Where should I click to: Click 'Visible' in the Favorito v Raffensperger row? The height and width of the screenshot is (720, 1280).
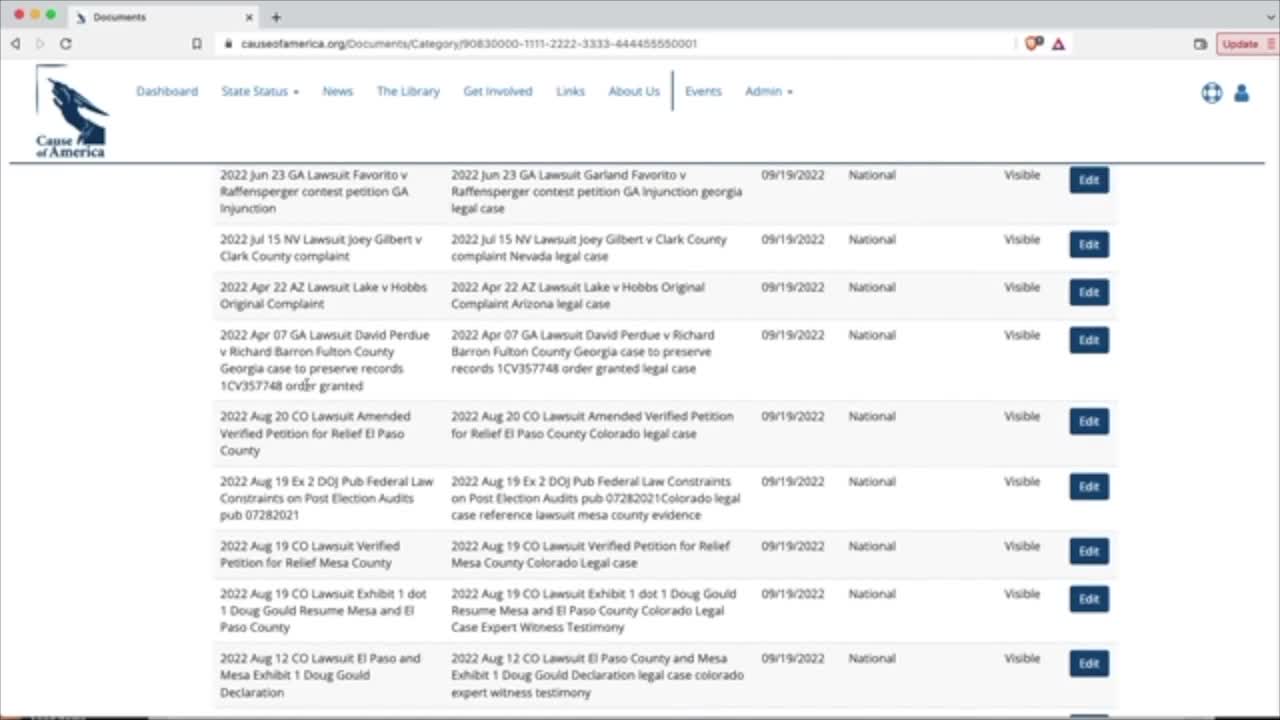point(1022,175)
